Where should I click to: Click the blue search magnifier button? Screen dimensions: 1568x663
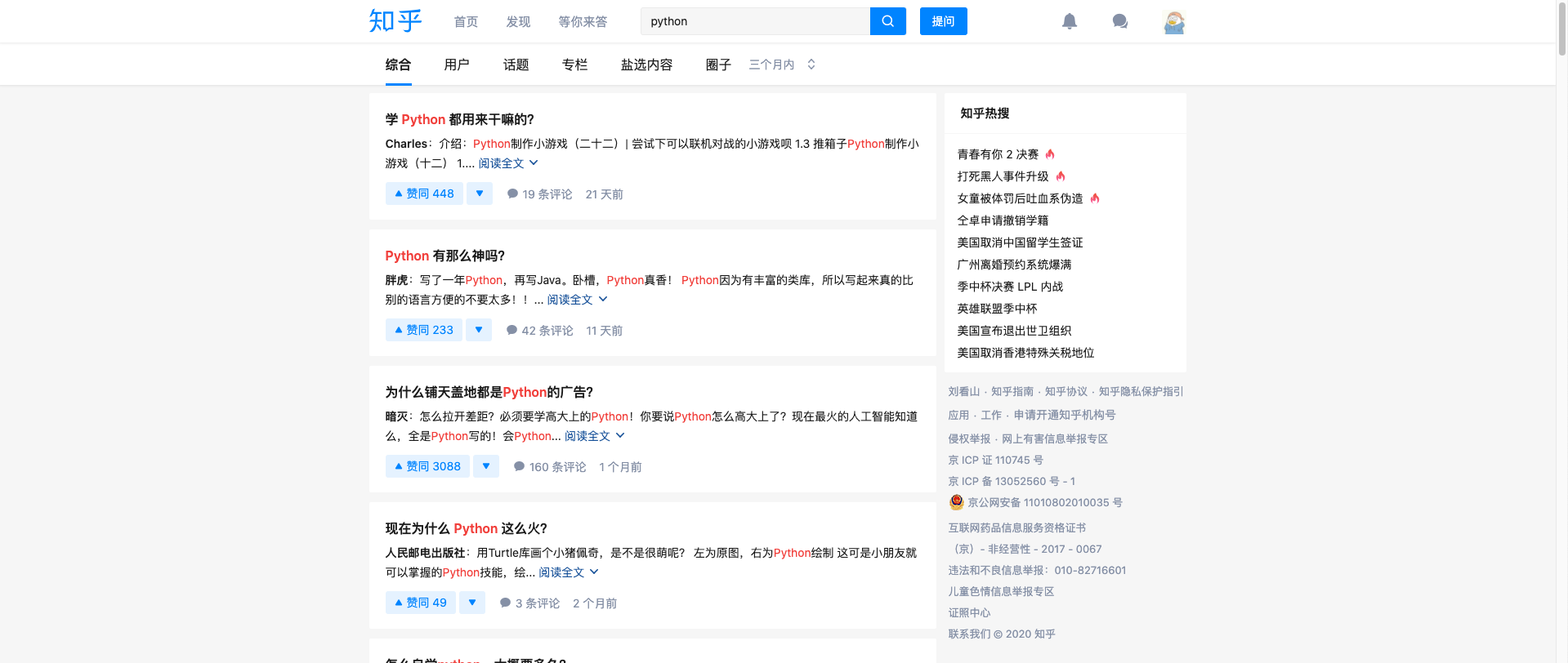coord(888,21)
